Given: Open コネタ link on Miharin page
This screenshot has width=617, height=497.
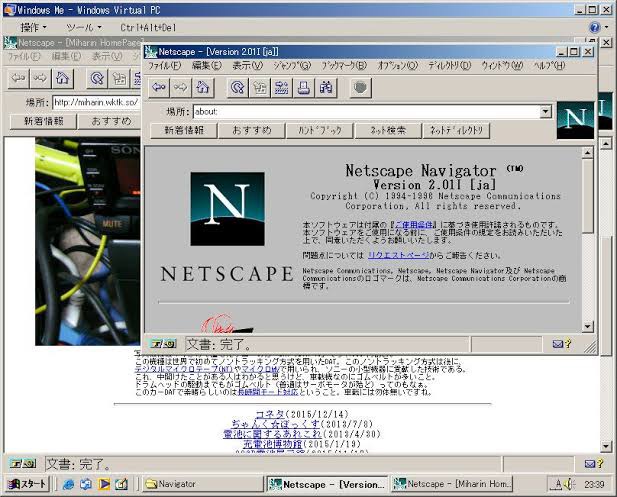Looking at the screenshot, I should 270,414.
